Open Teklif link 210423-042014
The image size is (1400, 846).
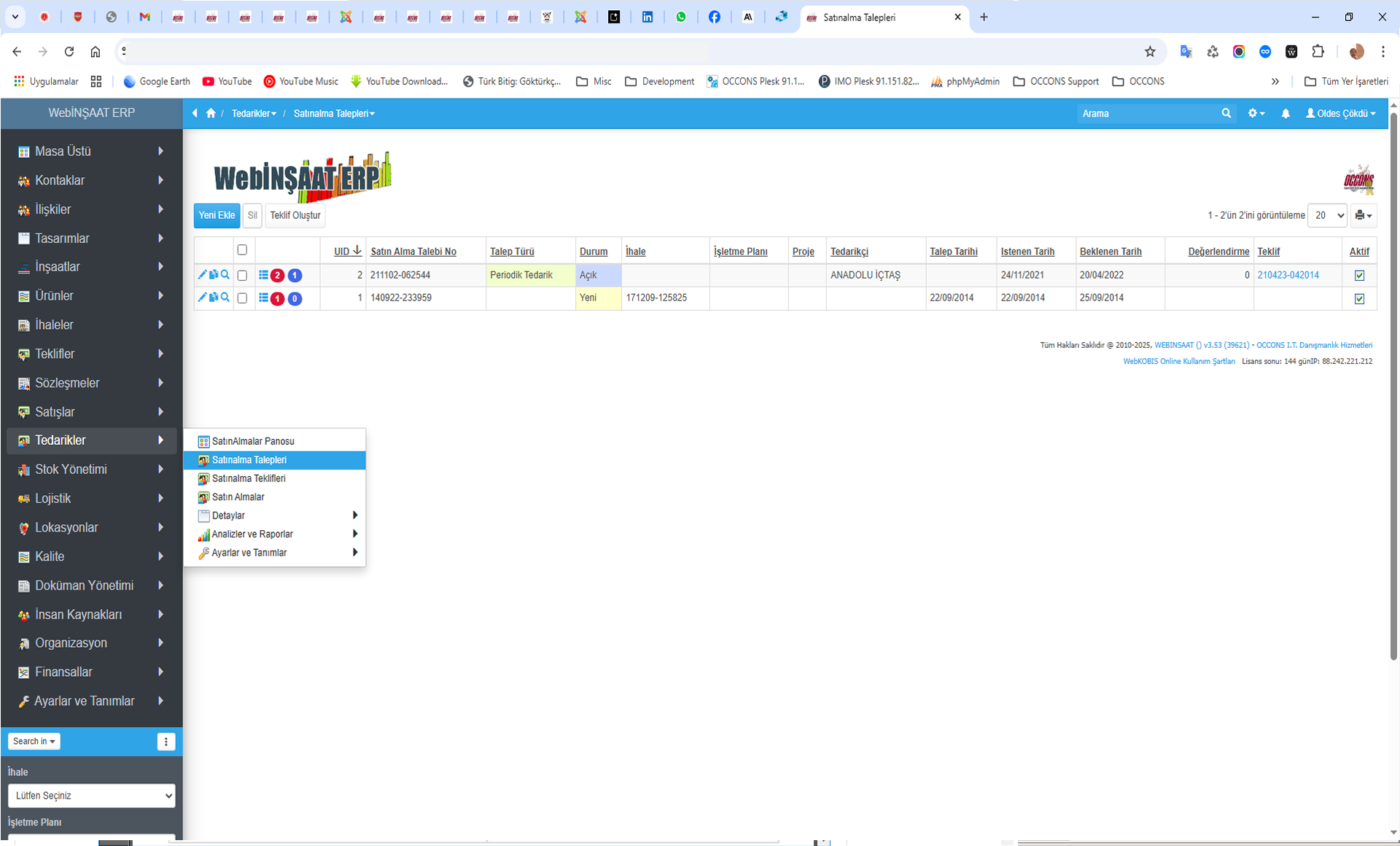coord(1288,275)
